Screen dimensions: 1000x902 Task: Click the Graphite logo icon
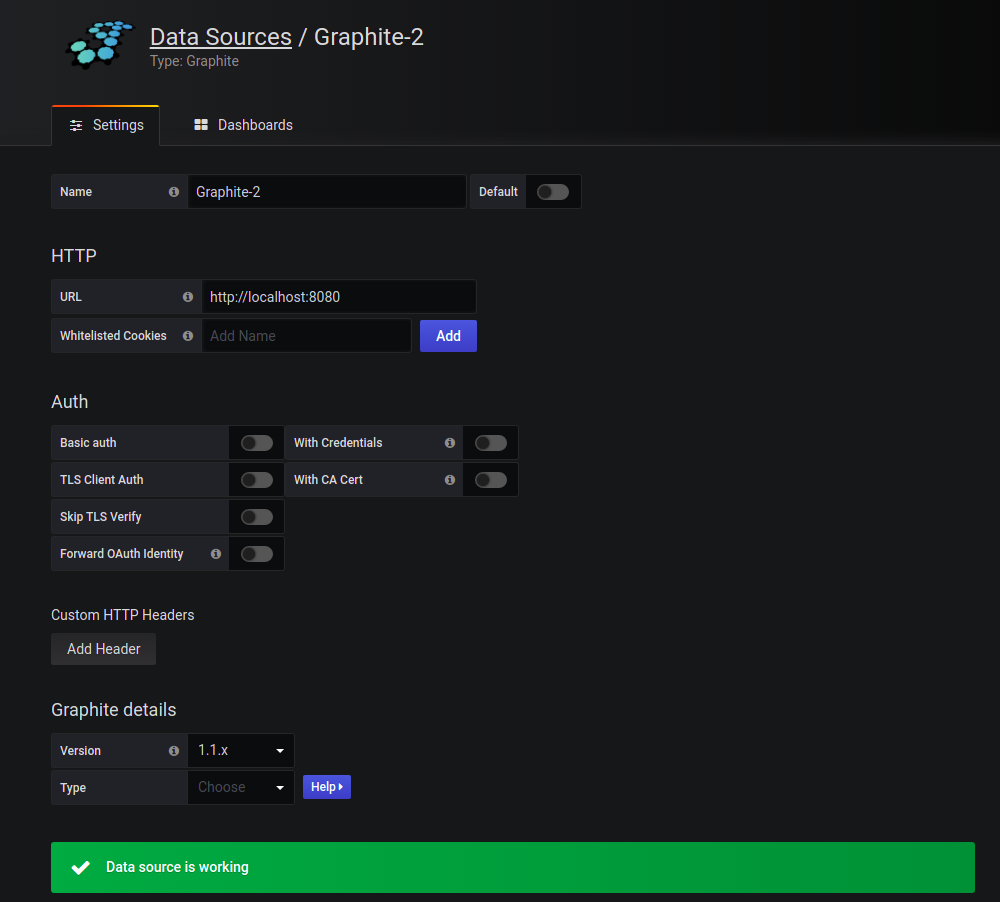[99, 44]
